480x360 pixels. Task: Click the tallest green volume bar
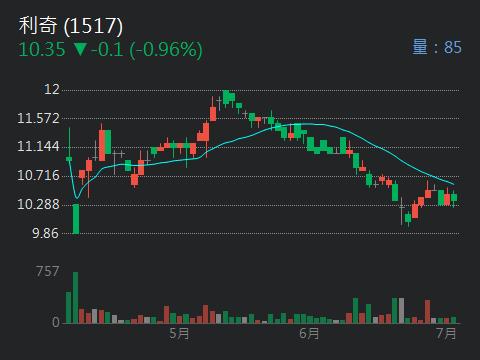76,298
